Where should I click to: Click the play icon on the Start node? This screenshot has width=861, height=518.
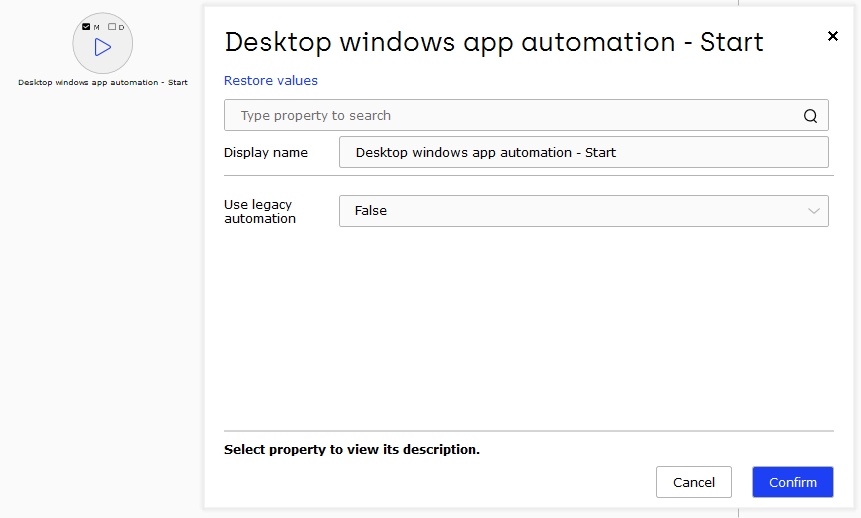(x=103, y=47)
